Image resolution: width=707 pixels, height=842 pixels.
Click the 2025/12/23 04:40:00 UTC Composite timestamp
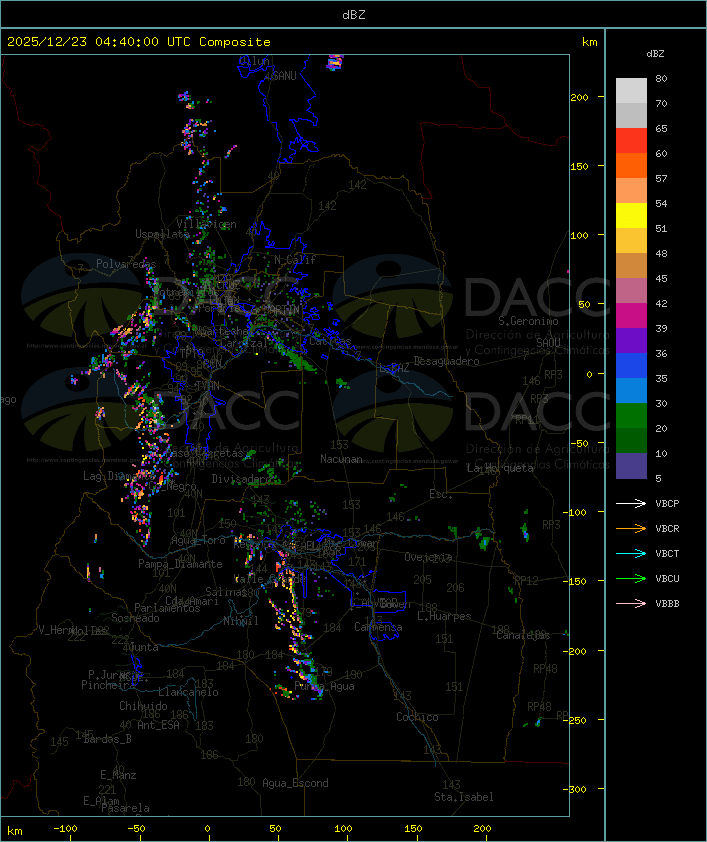[x=139, y=42]
